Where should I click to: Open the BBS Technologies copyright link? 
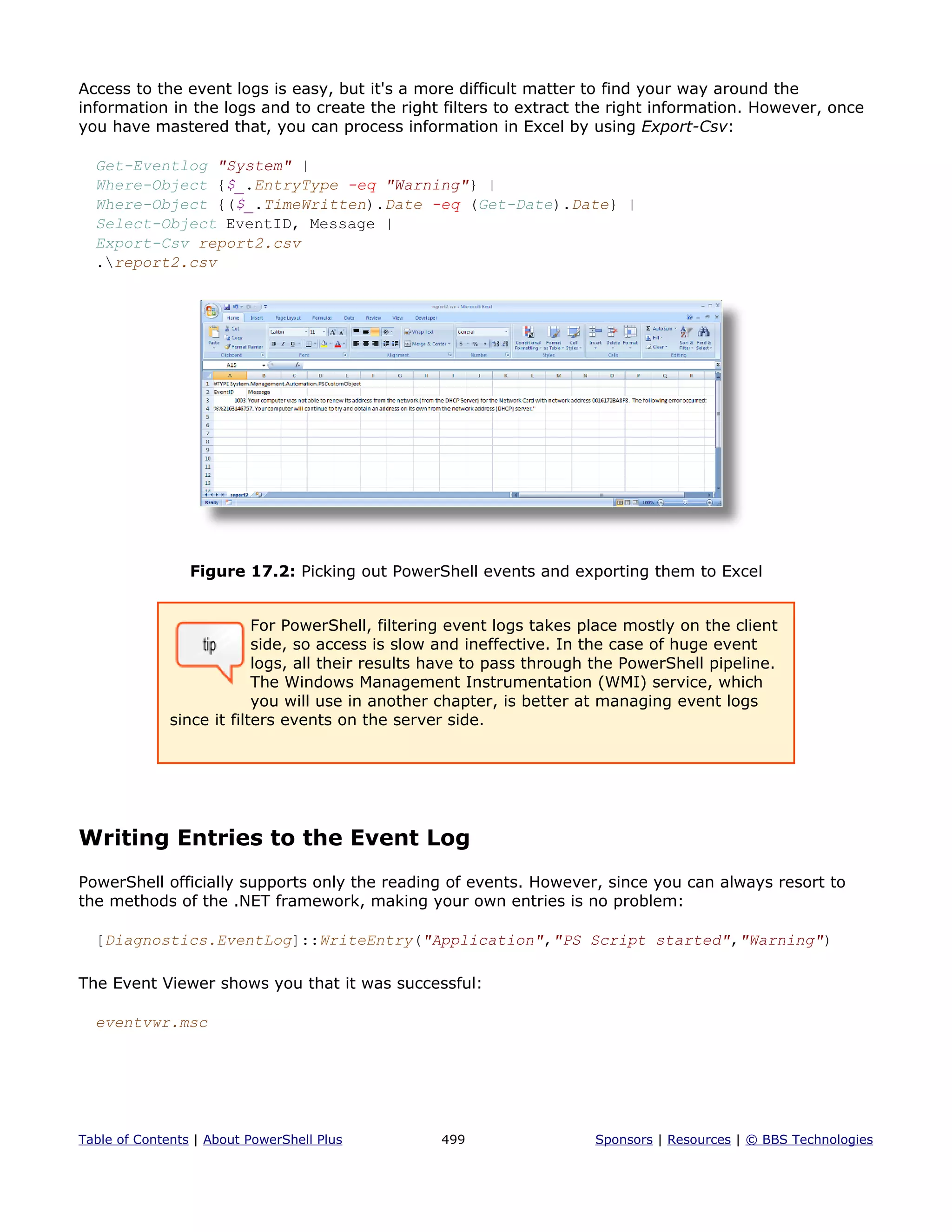coord(809,1139)
